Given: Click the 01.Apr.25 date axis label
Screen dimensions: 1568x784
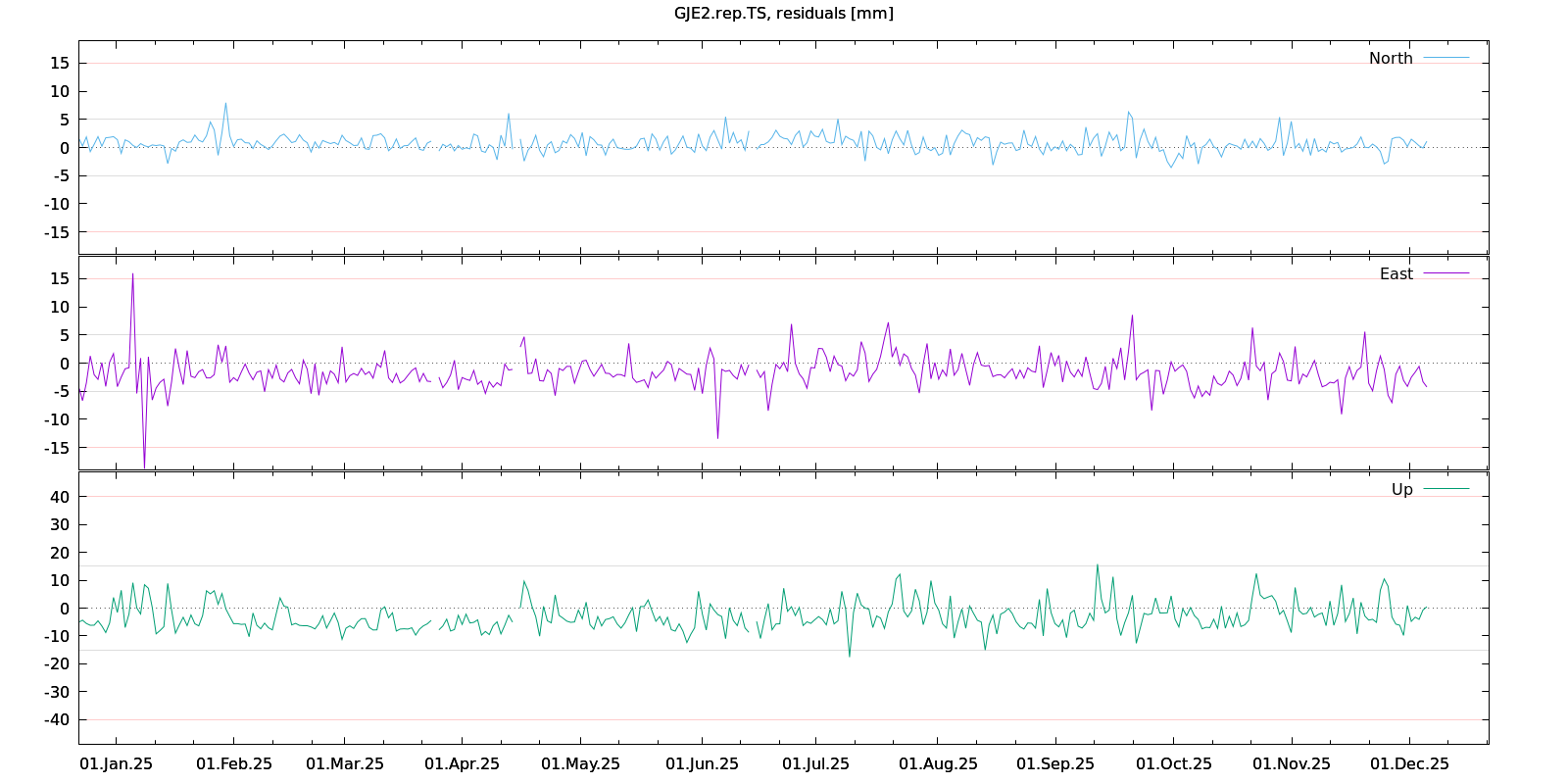Looking at the screenshot, I should [462, 763].
